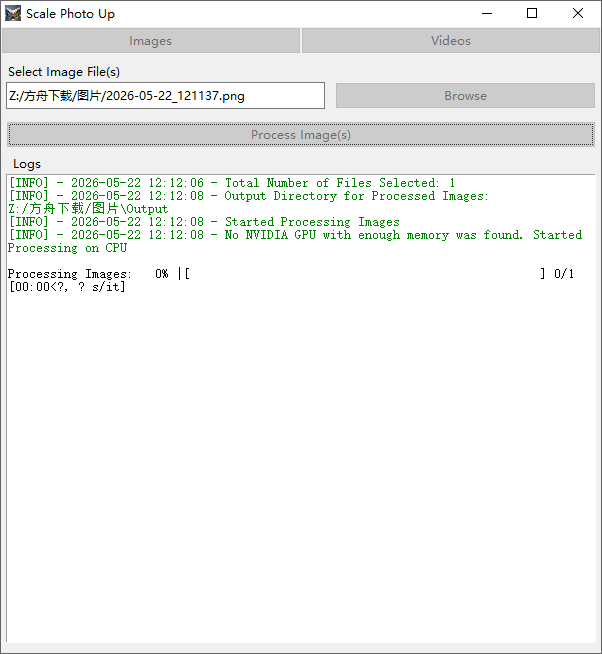Click the 'Scale Photo Up' window title
602x654 pixels.
click(70, 14)
